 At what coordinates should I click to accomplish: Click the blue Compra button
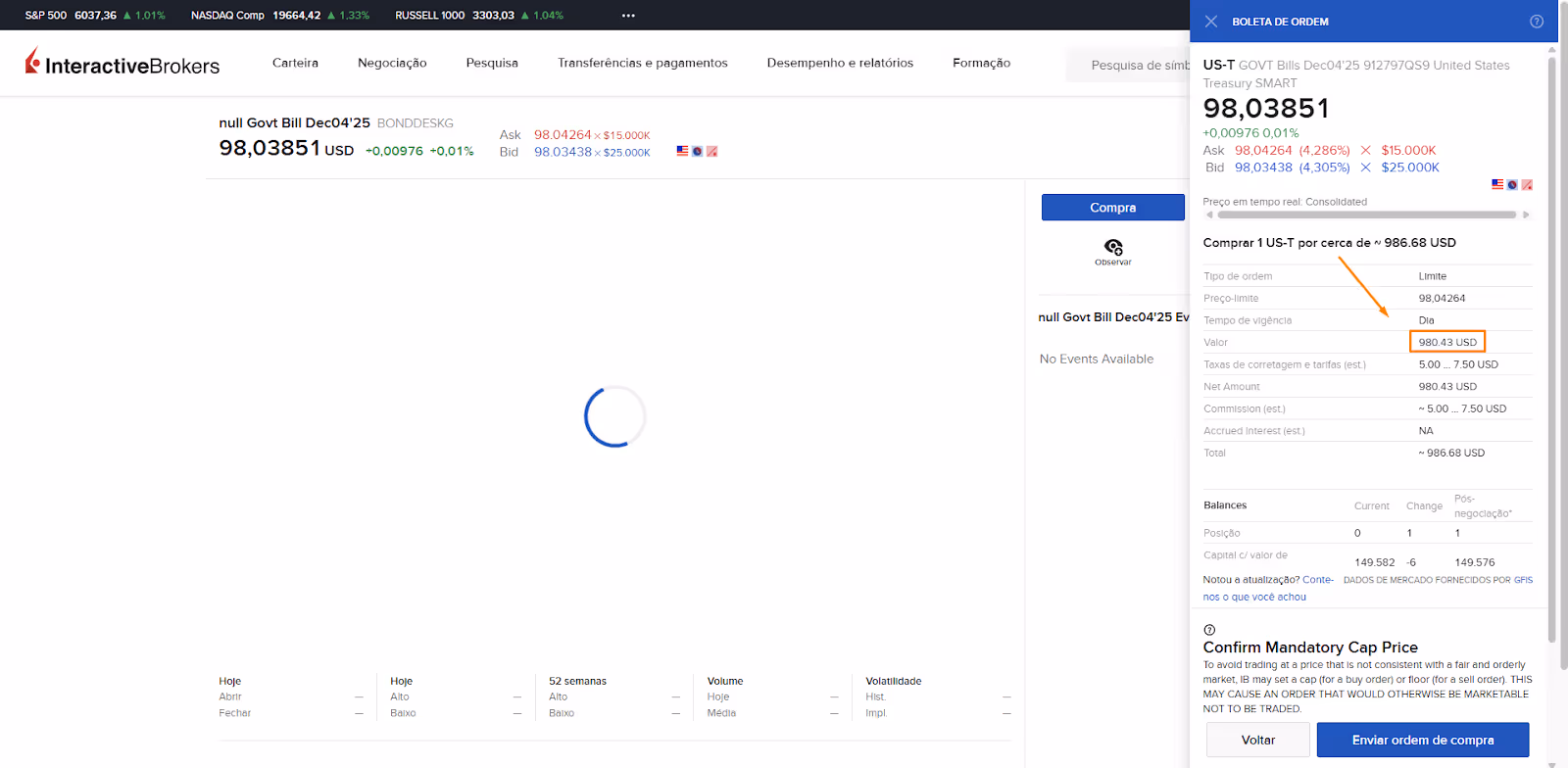tap(1113, 208)
